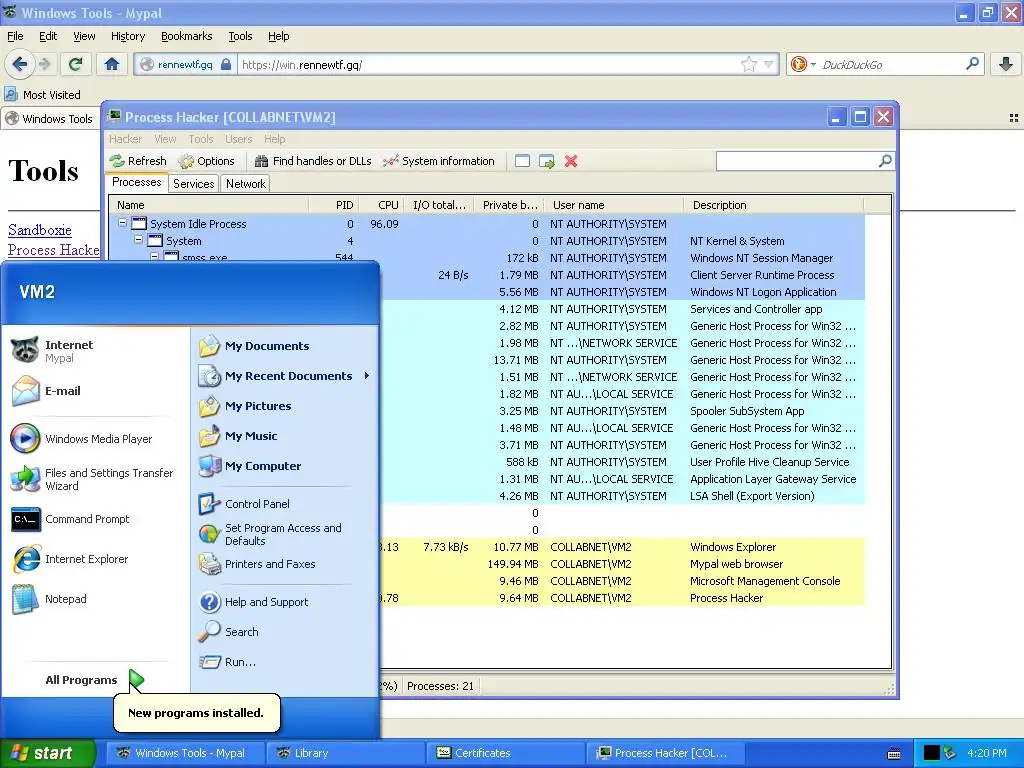Switch to the Network tab
The width and height of the screenshot is (1024, 768).
(246, 184)
